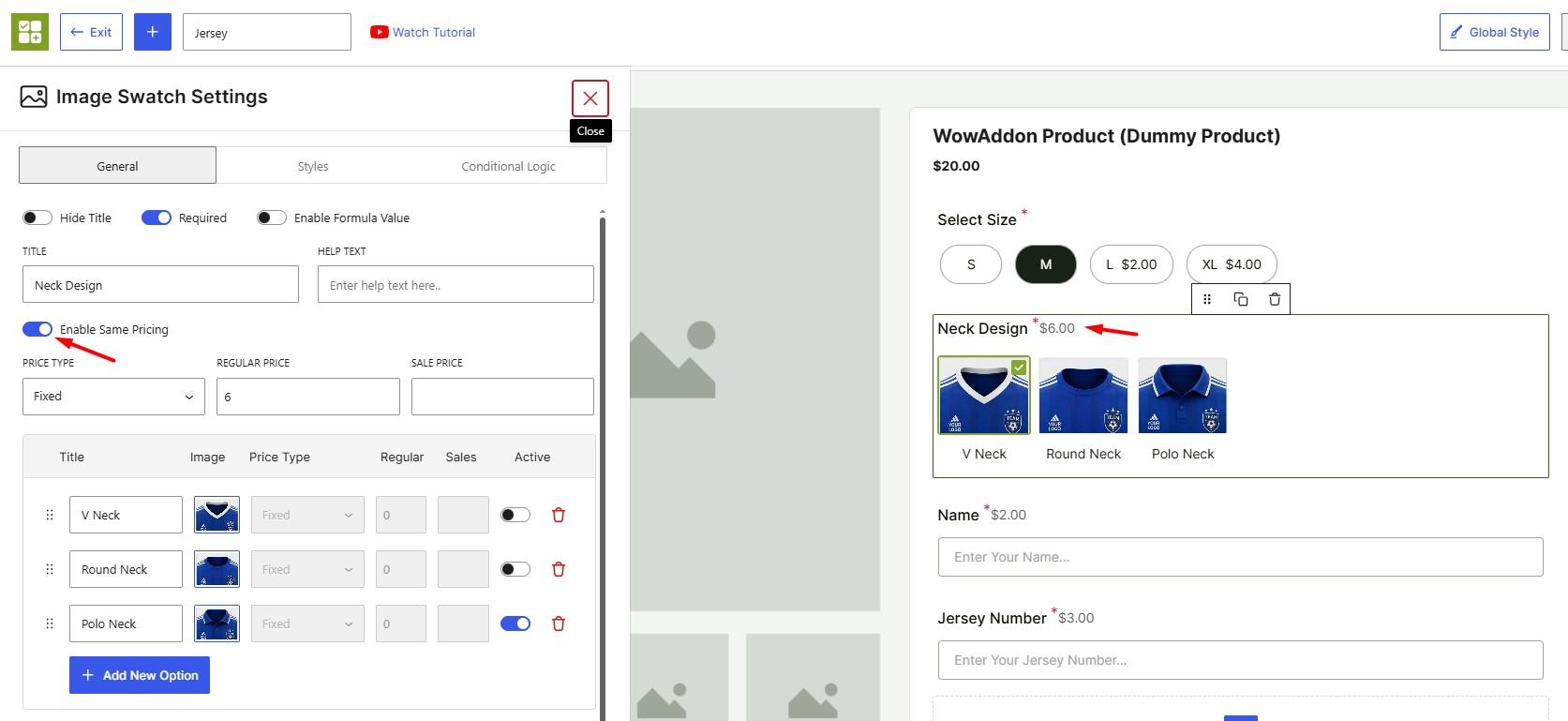Click the Enter Your Jersey Number field
Image resolution: width=1568 pixels, height=721 pixels.
point(1240,660)
